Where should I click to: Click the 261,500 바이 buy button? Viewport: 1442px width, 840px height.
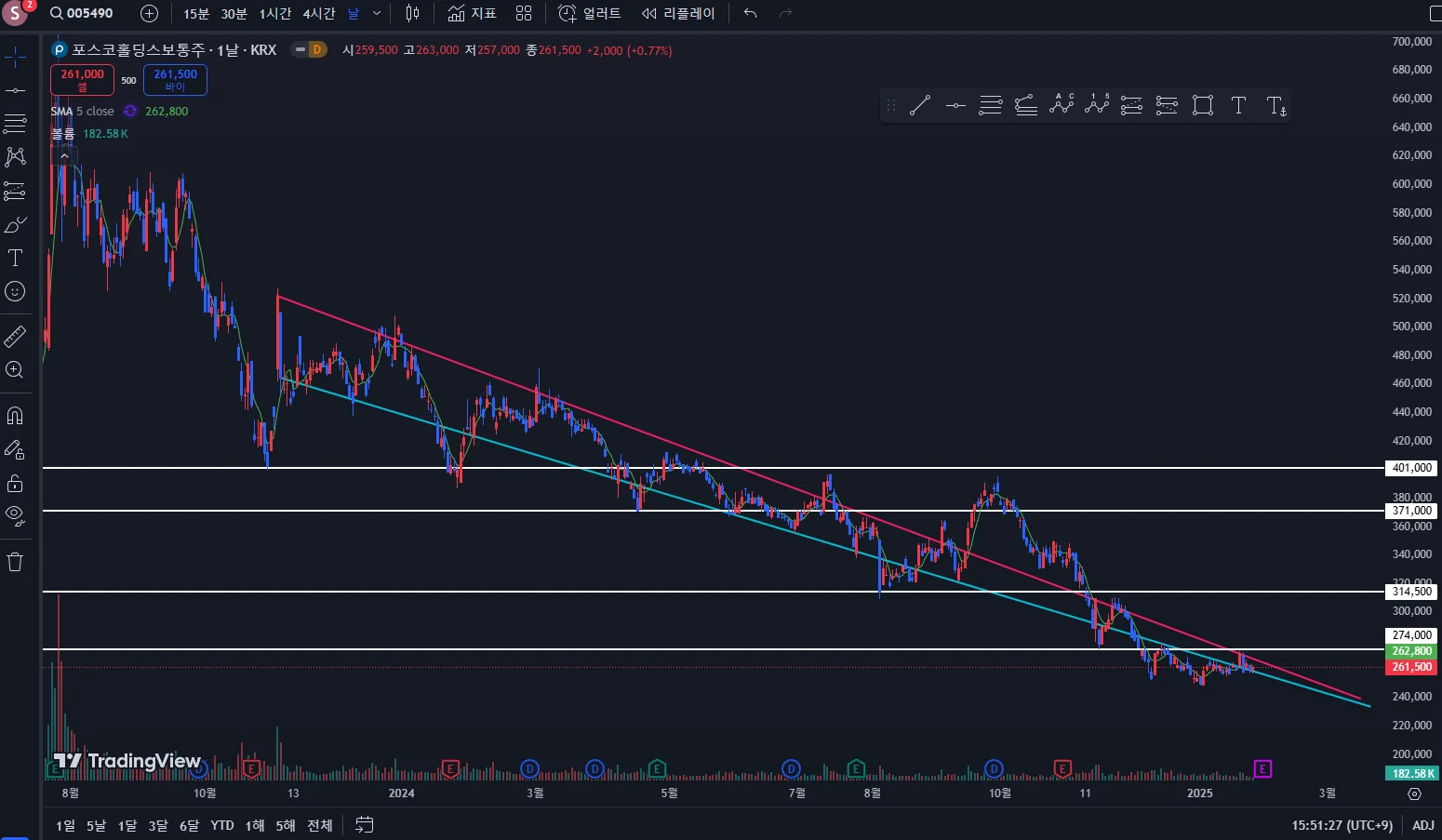(175, 80)
